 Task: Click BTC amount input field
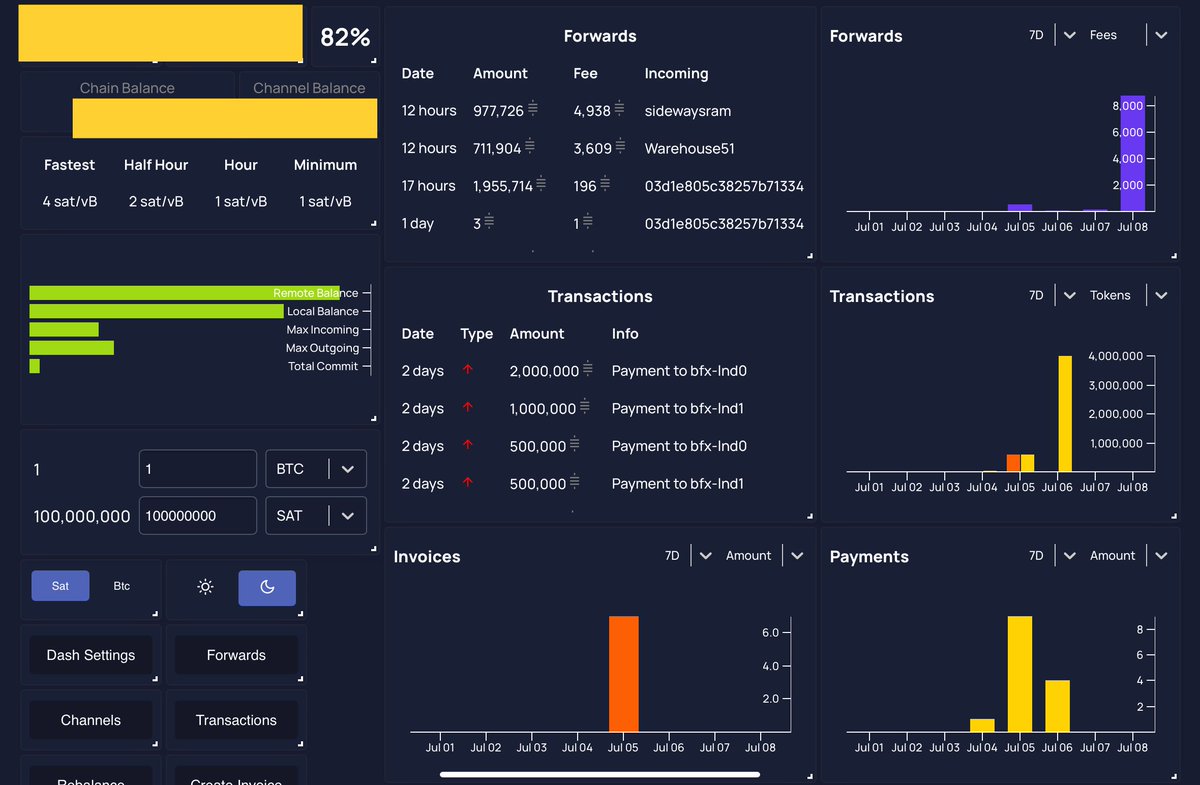[198, 469]
